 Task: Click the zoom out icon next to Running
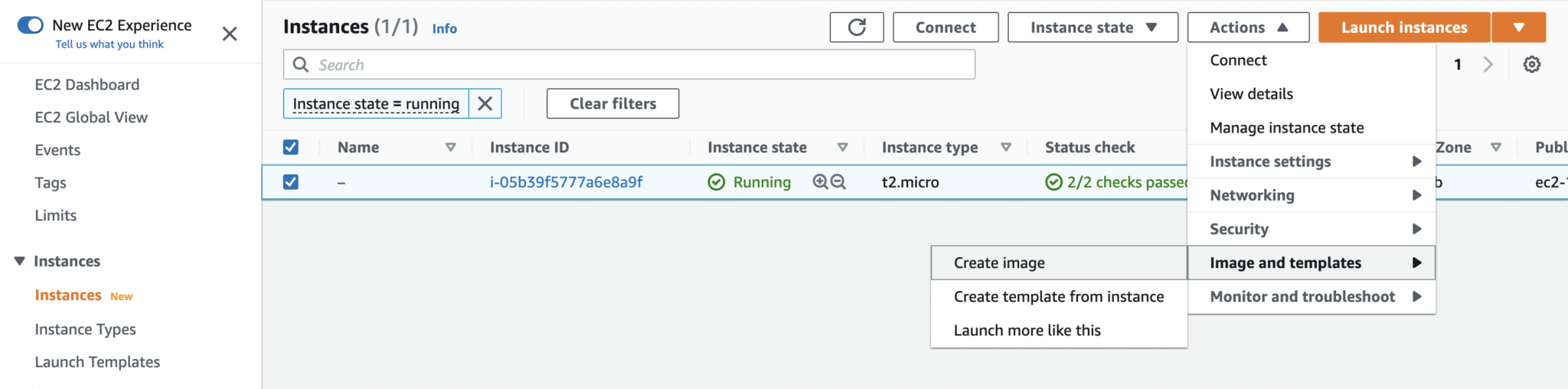[x=838, y=181]
